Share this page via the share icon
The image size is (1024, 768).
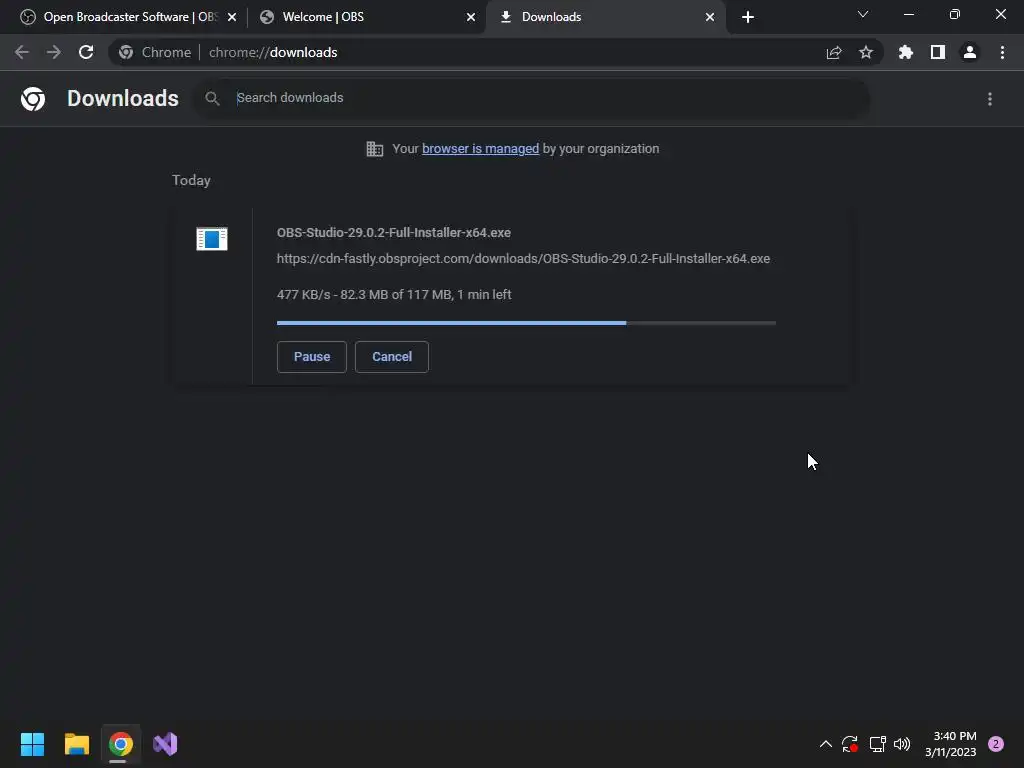tap(834, 52)
